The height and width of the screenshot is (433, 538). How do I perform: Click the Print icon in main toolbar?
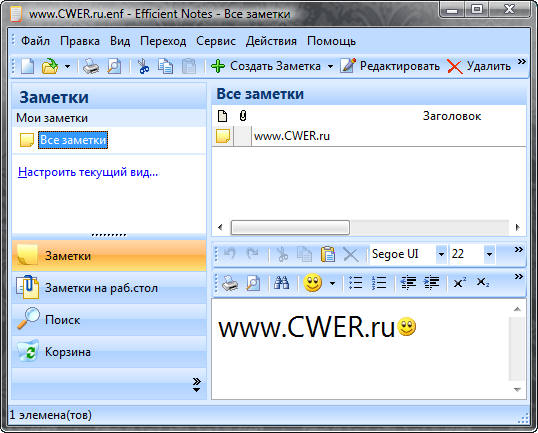pos(91,66)
